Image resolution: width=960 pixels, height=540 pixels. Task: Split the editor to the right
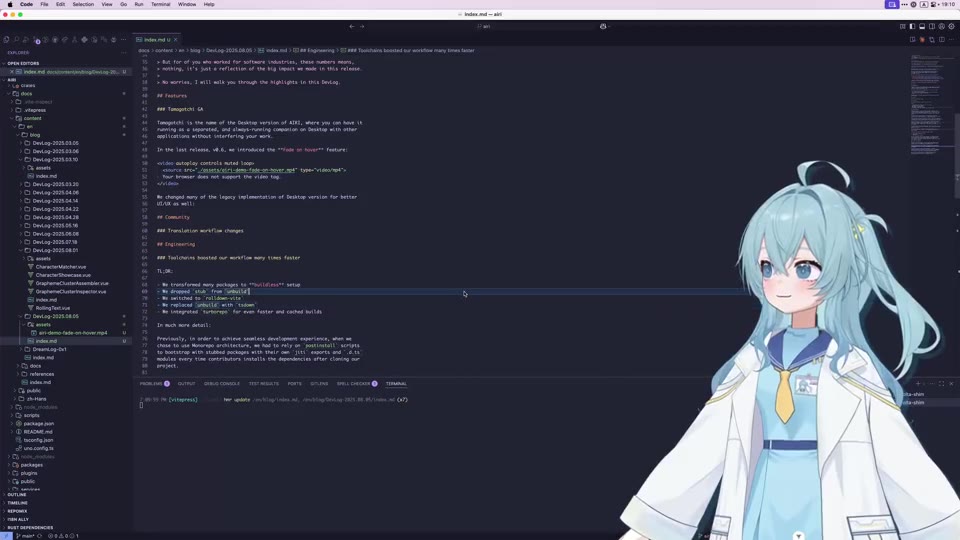tap(942, 40)
